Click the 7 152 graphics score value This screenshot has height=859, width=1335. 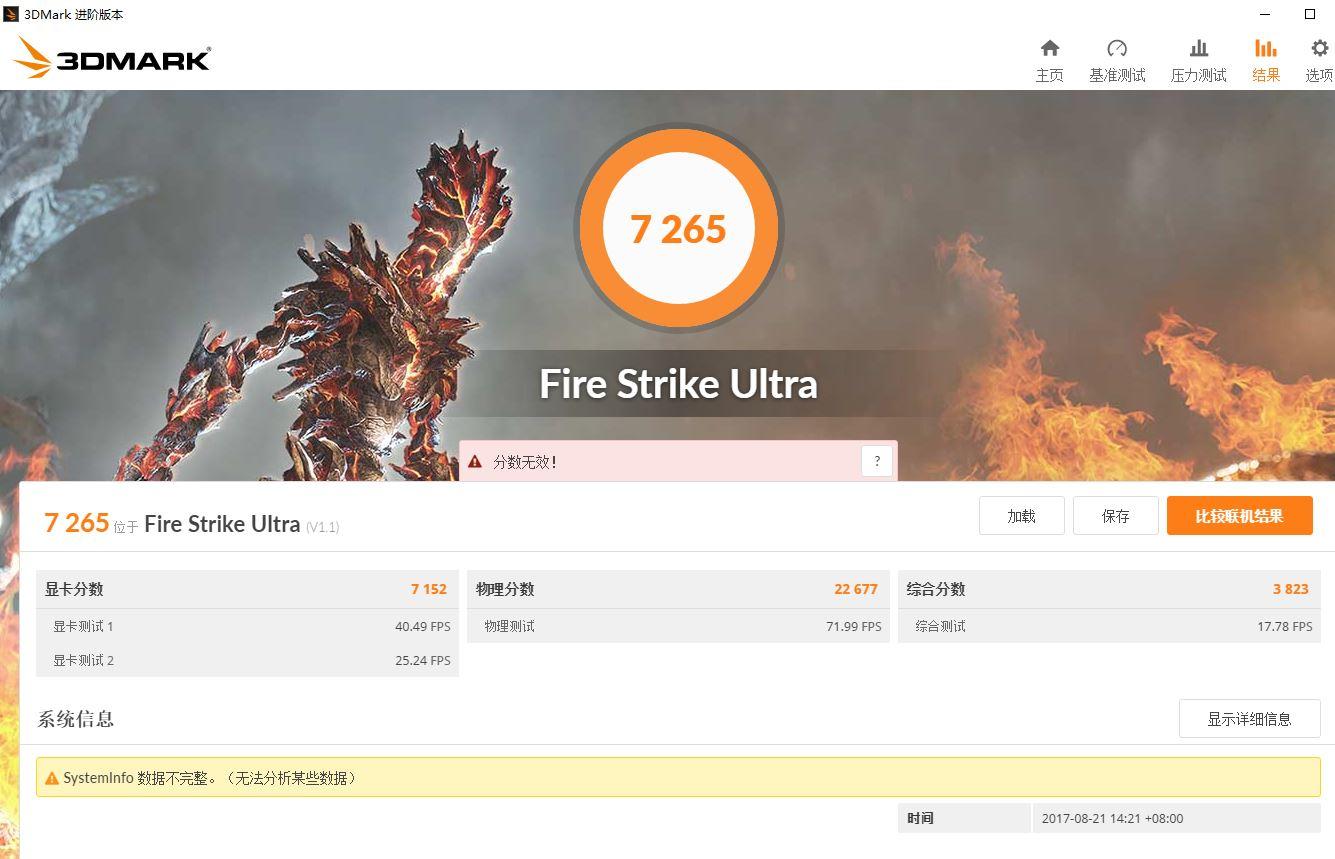(x=428, y=589)
